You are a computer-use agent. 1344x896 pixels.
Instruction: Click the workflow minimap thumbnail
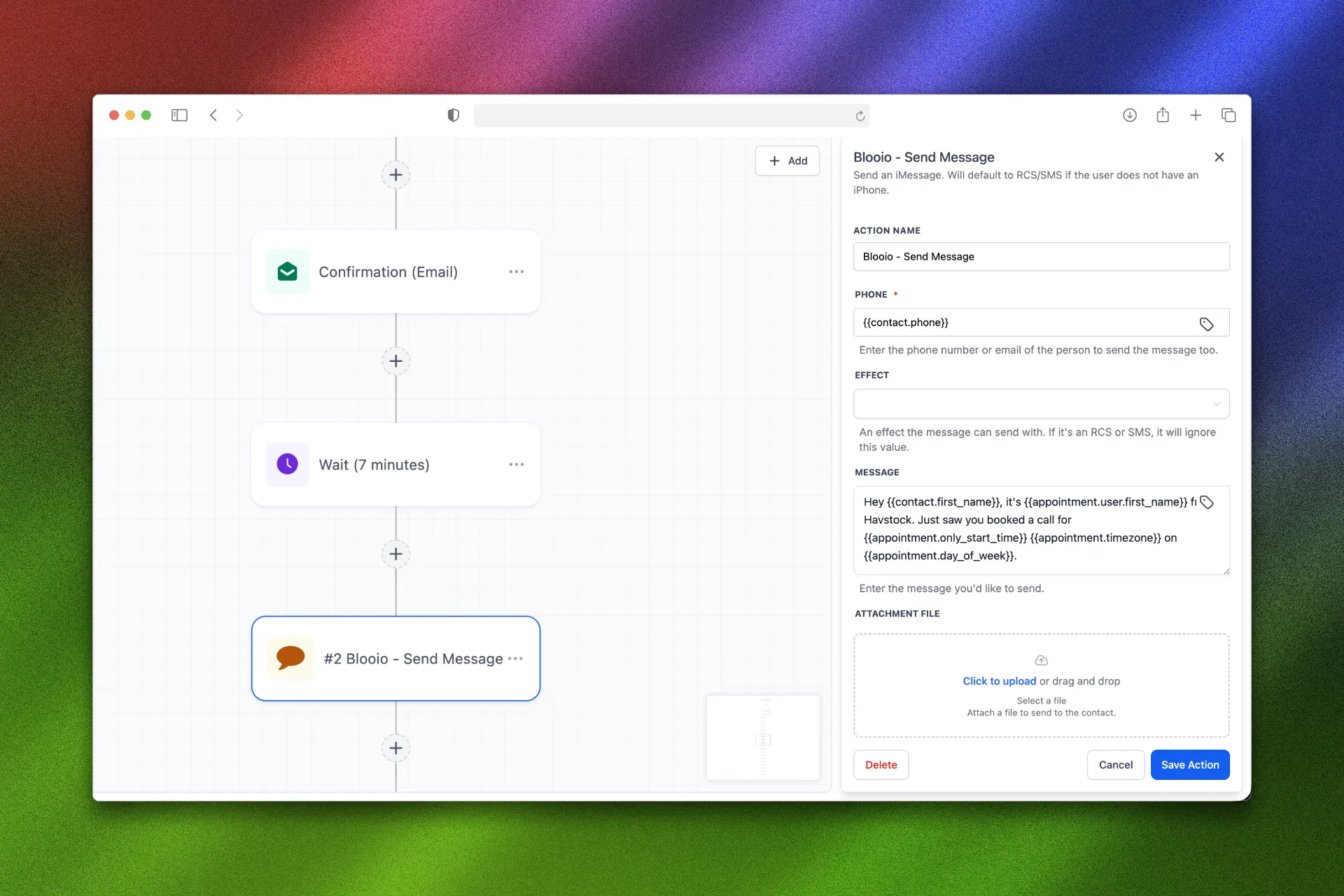click(x=763, y=737)
